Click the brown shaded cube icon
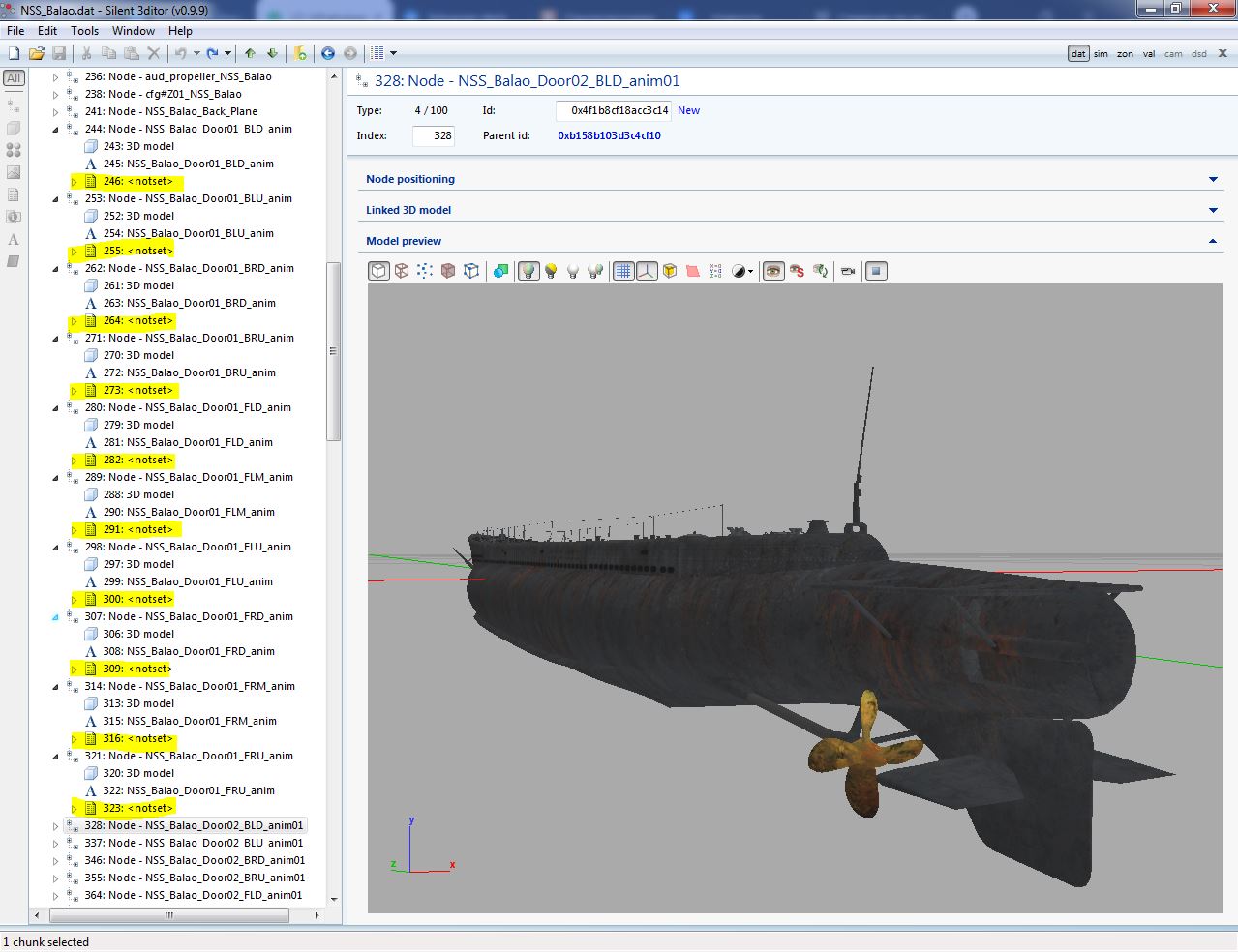Image resolution: width=1238 pixels, height=952 pixels. click(448, 271)
